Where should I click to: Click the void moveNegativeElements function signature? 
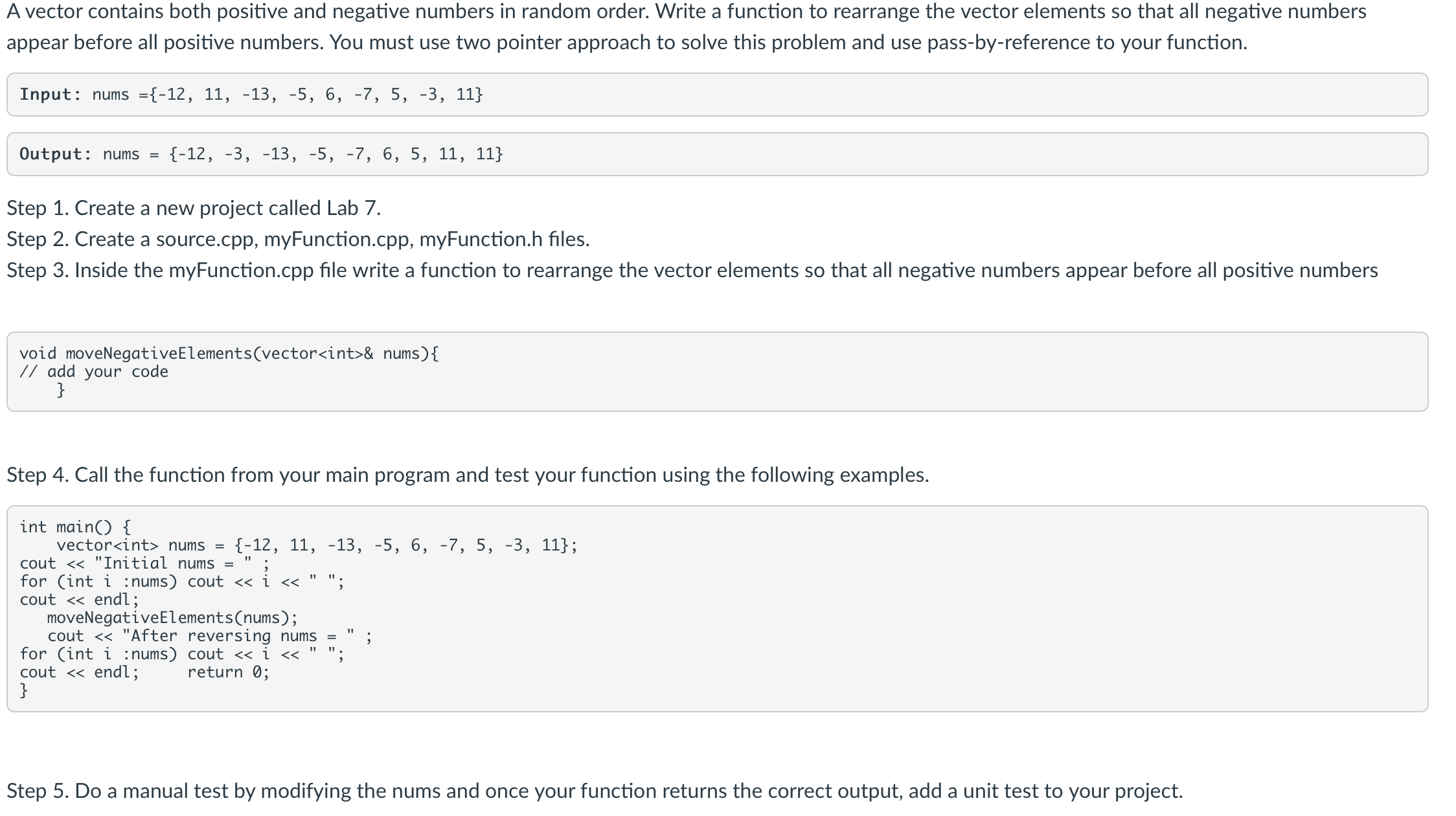pos(229,354)
